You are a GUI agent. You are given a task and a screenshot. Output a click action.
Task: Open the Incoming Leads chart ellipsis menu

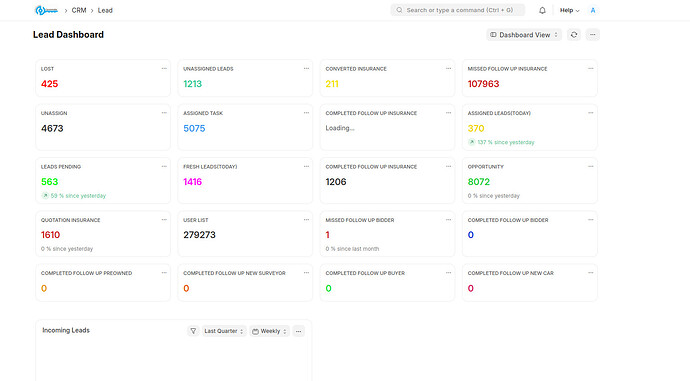pyautogui.click(x=298, y=331)
